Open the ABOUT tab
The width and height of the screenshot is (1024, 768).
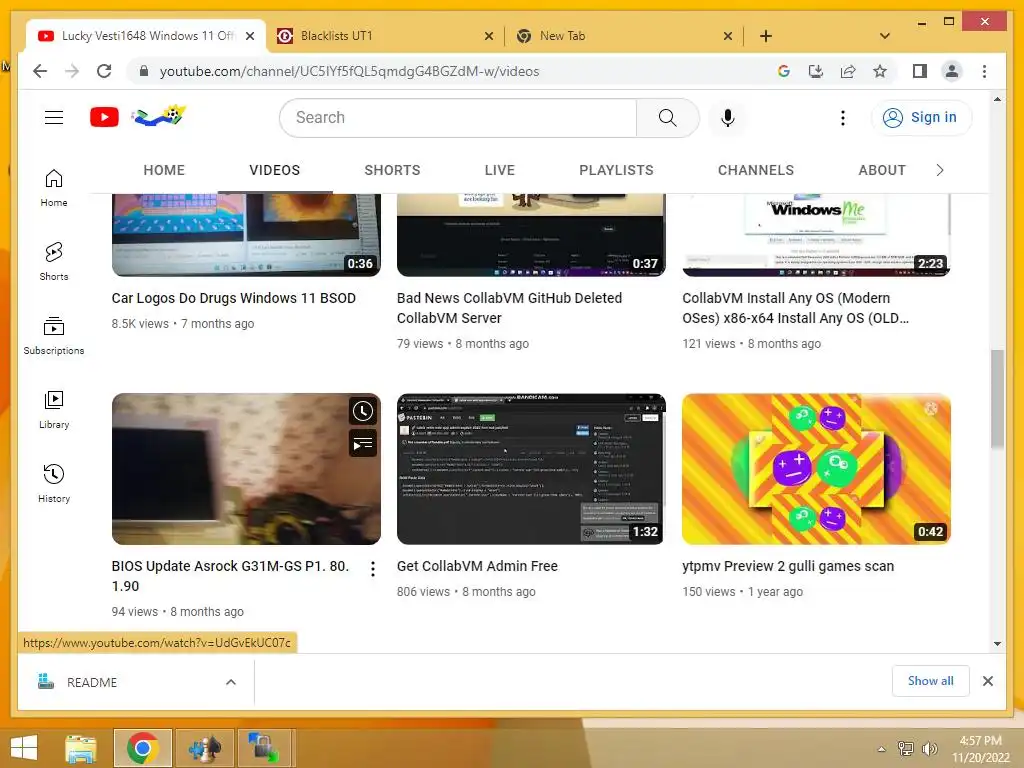[882, 170]
